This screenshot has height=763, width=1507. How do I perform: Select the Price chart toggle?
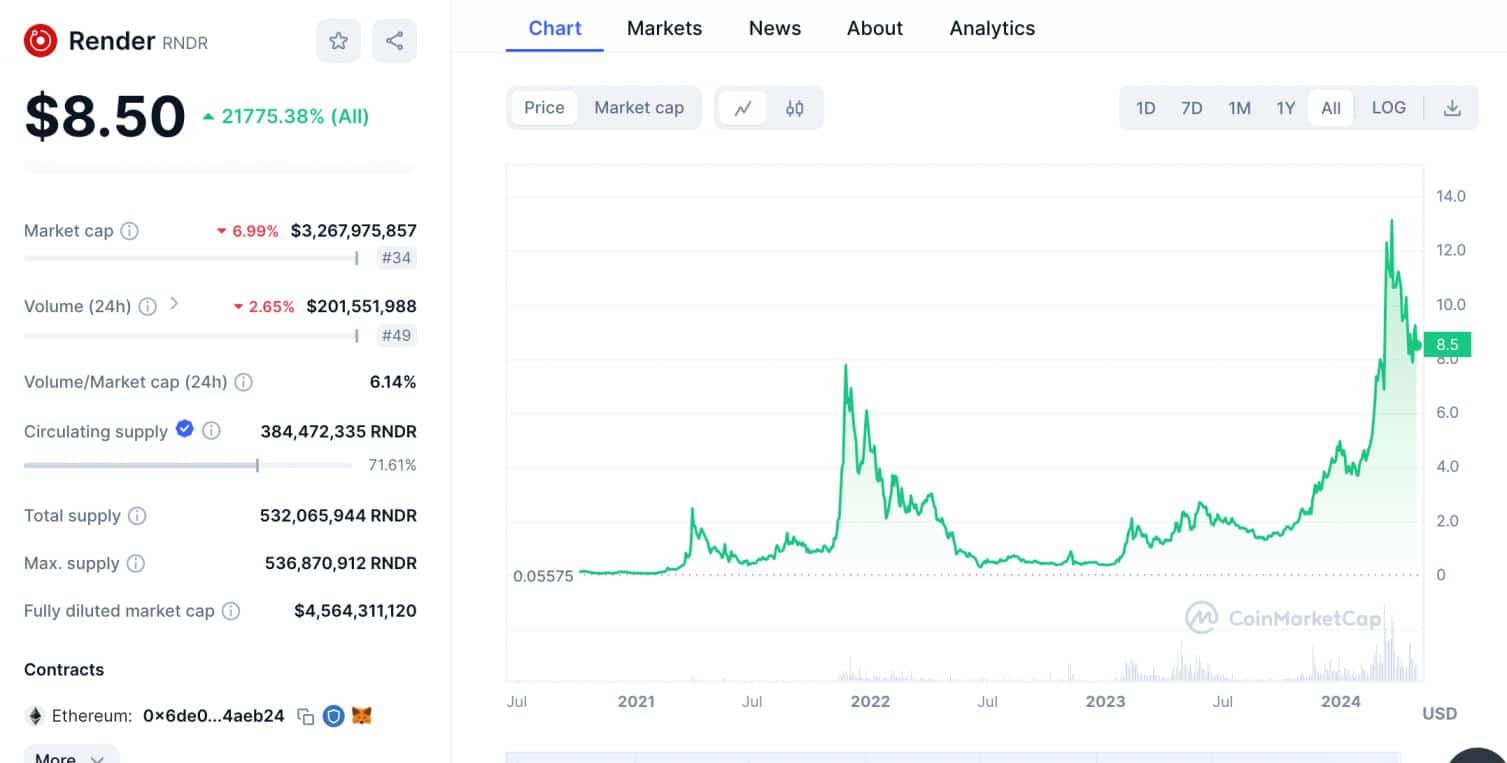tap(544, 108)
